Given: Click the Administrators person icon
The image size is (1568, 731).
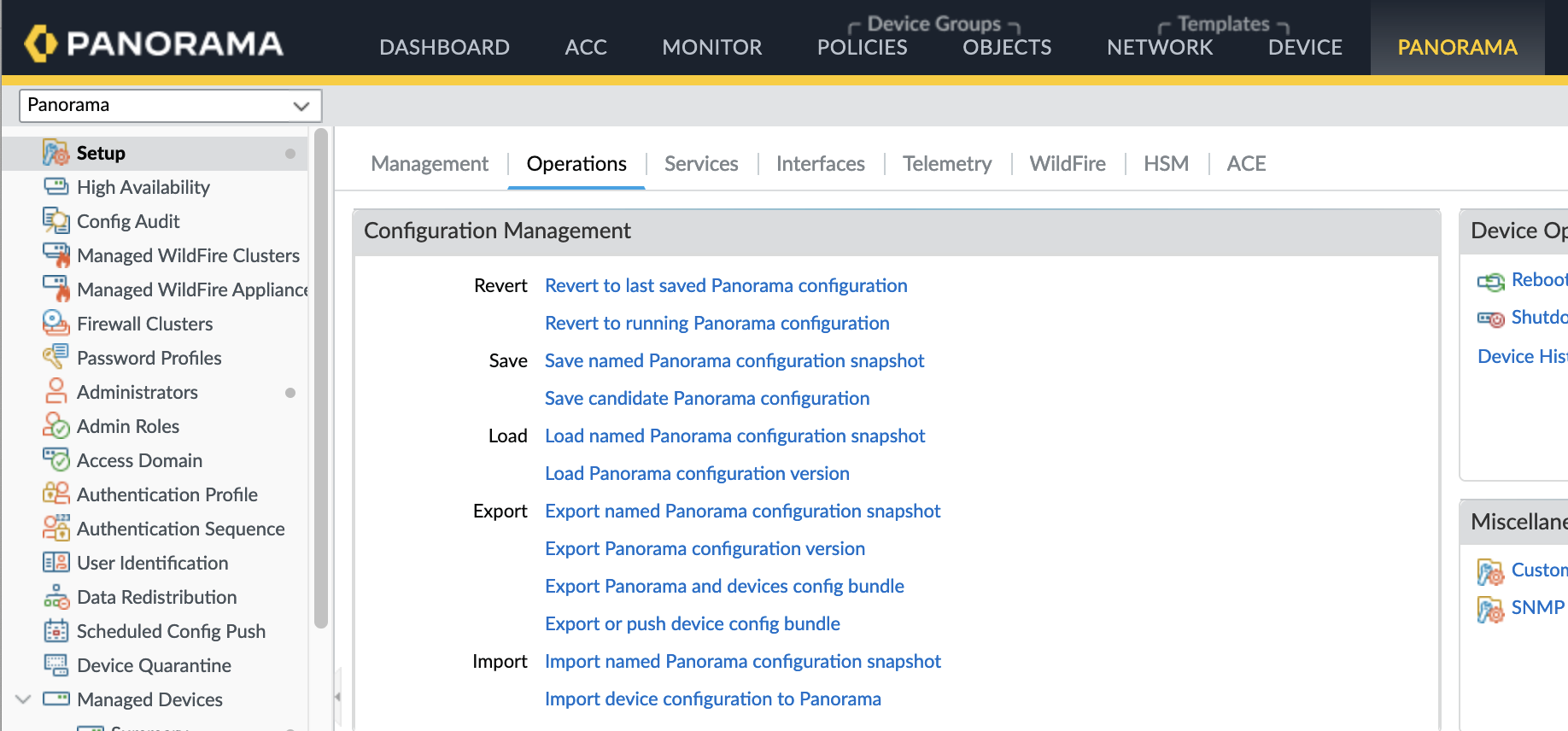Looking at the screenshot, I should tap(56, 392).
